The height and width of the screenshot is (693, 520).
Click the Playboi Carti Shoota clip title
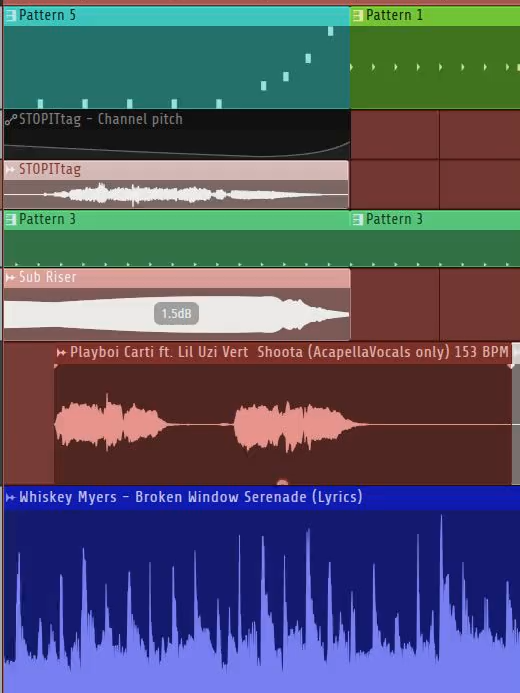click(289, 352)
